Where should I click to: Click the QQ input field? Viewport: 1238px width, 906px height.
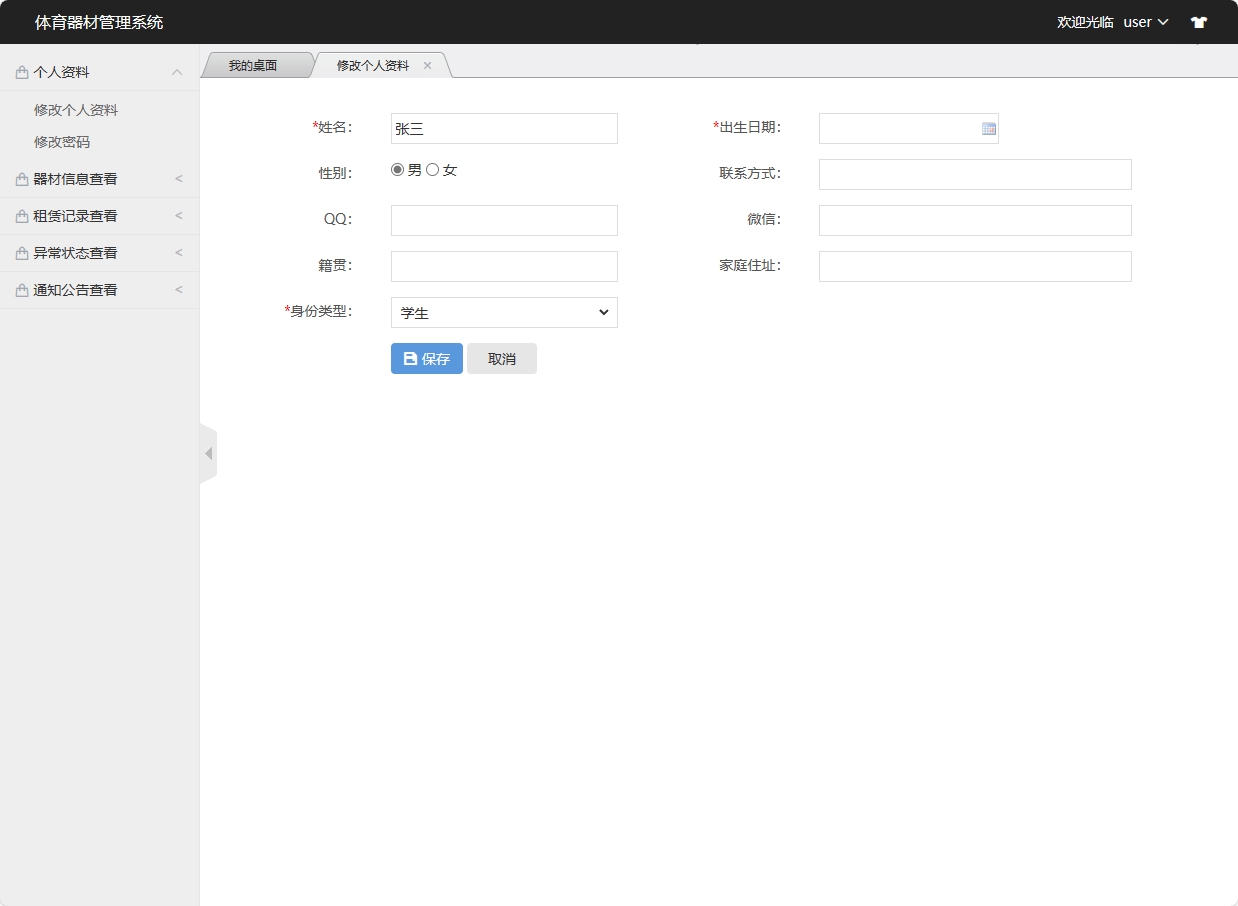503,220
